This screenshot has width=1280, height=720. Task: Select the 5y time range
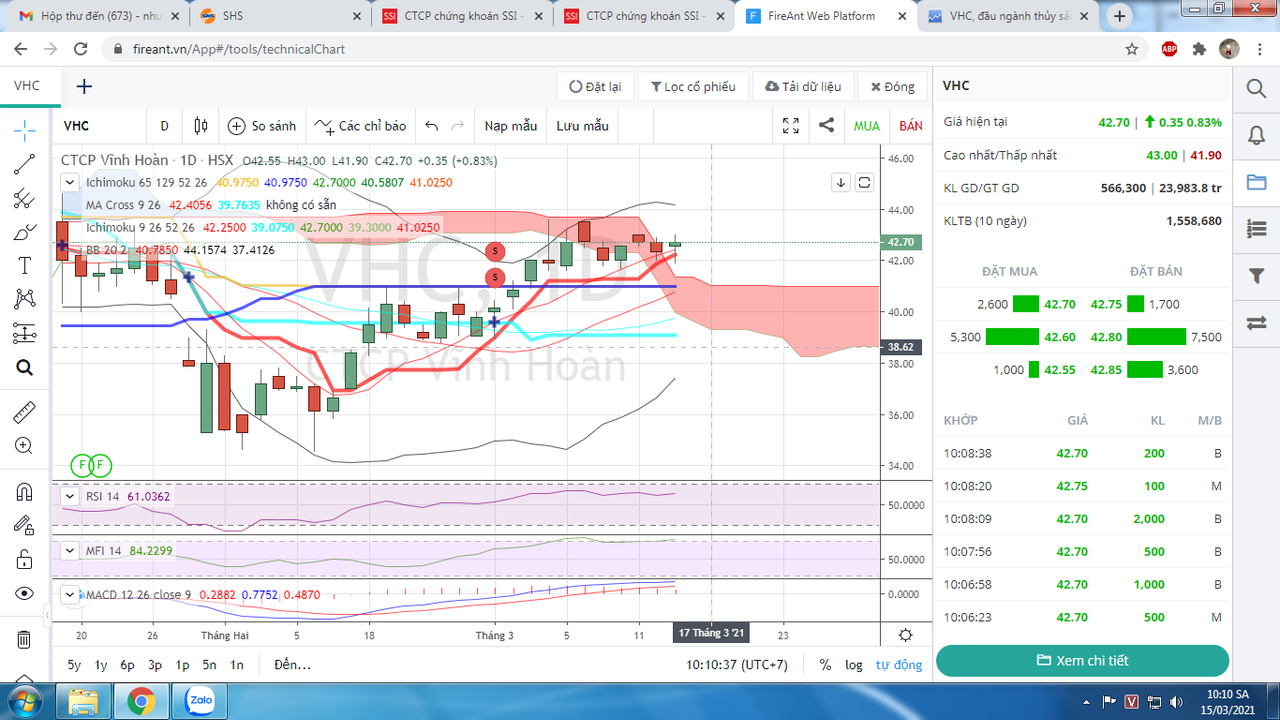(x=75, y=665)
